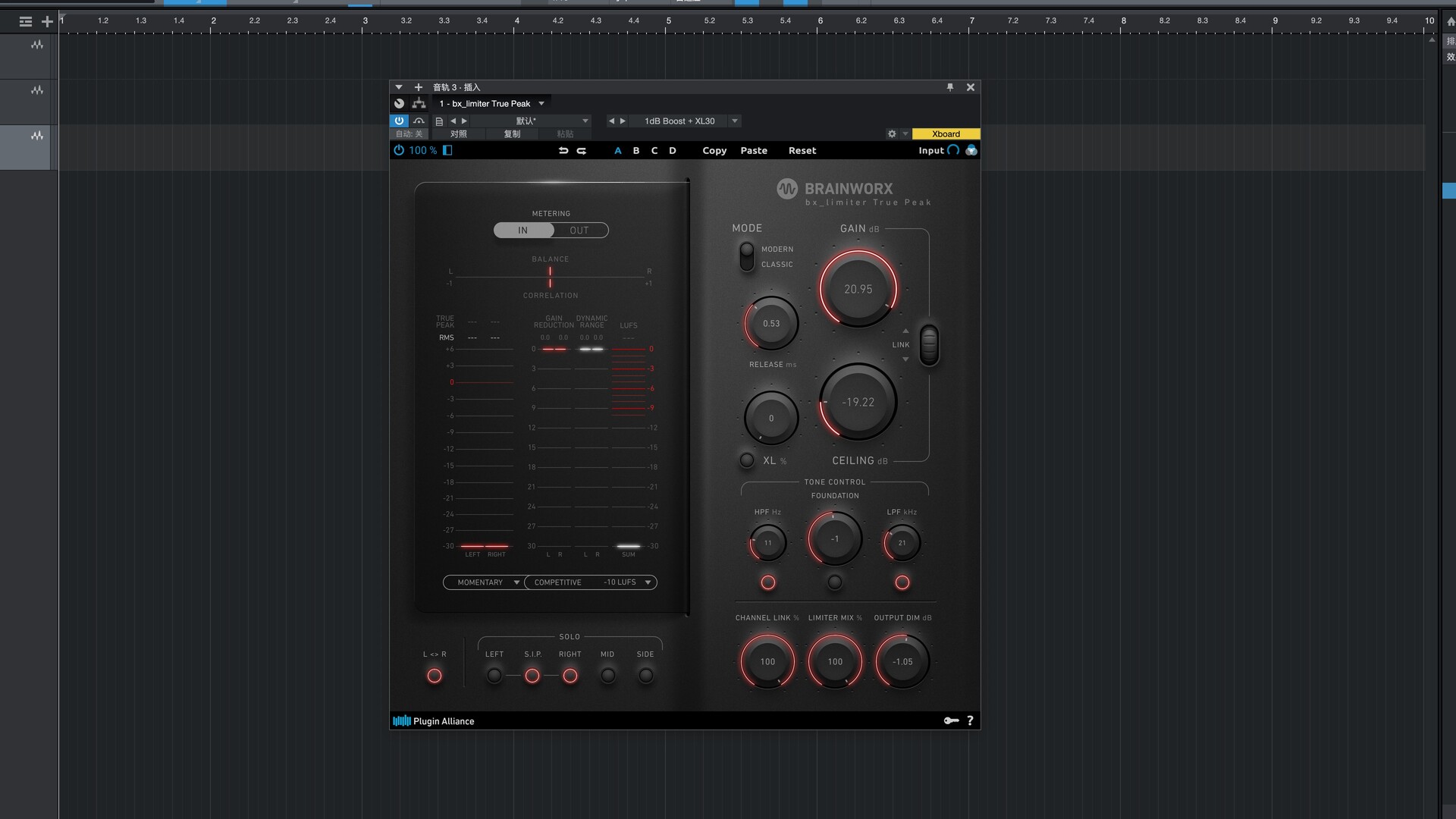Expand the 1dB Boost + XL30 preset list
This screenshot has width=1456, height=819.
(x=734, y=121)
